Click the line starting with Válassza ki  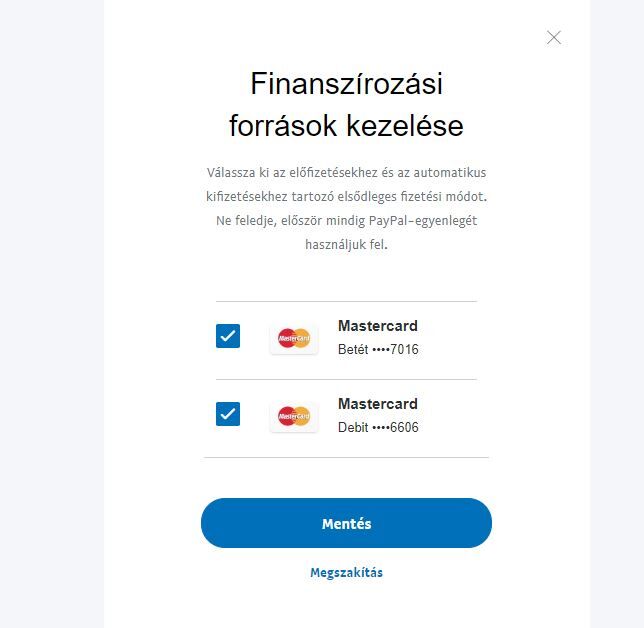tap(346, 173)
